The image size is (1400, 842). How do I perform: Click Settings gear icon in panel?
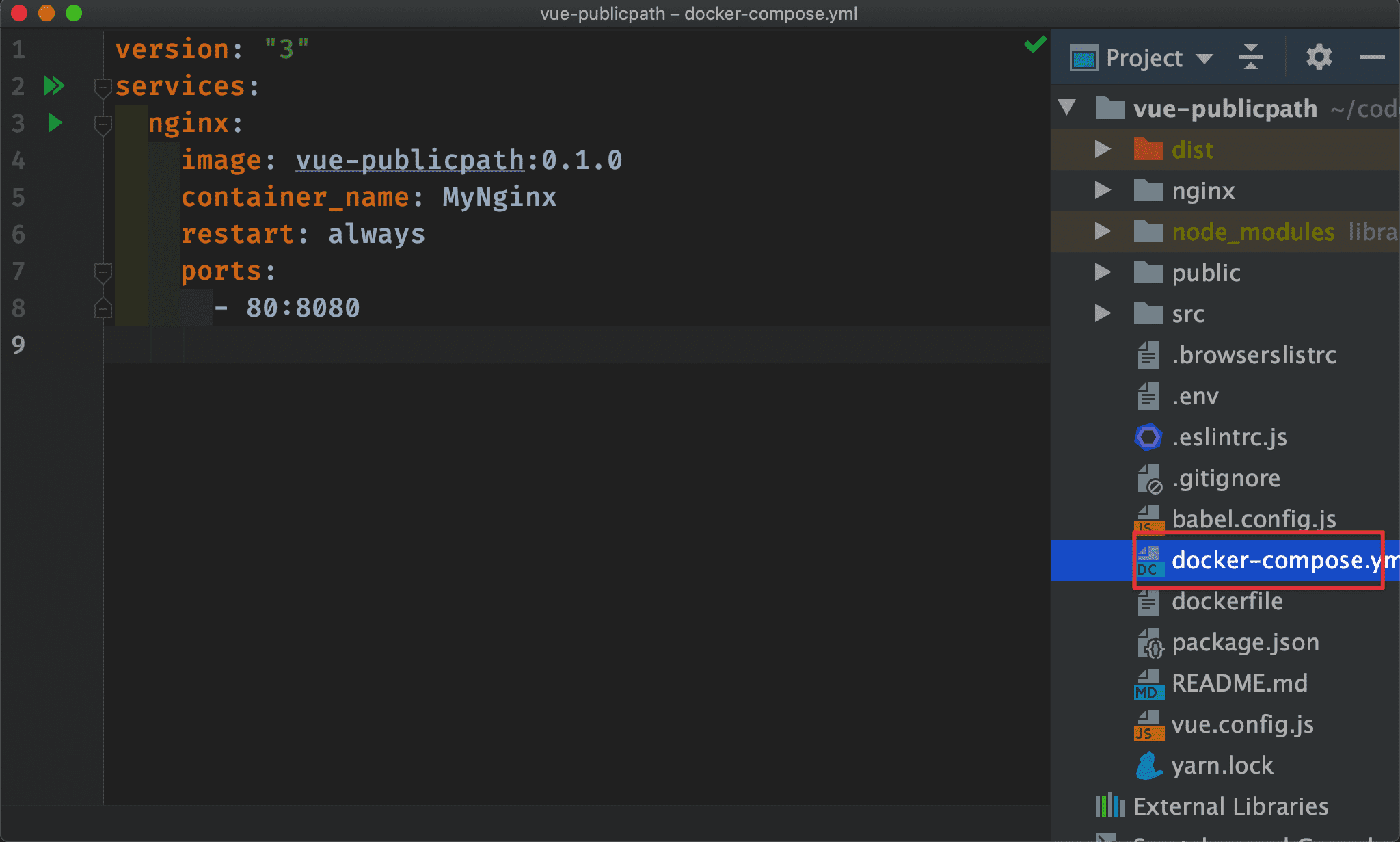[x=1318, y=57]
